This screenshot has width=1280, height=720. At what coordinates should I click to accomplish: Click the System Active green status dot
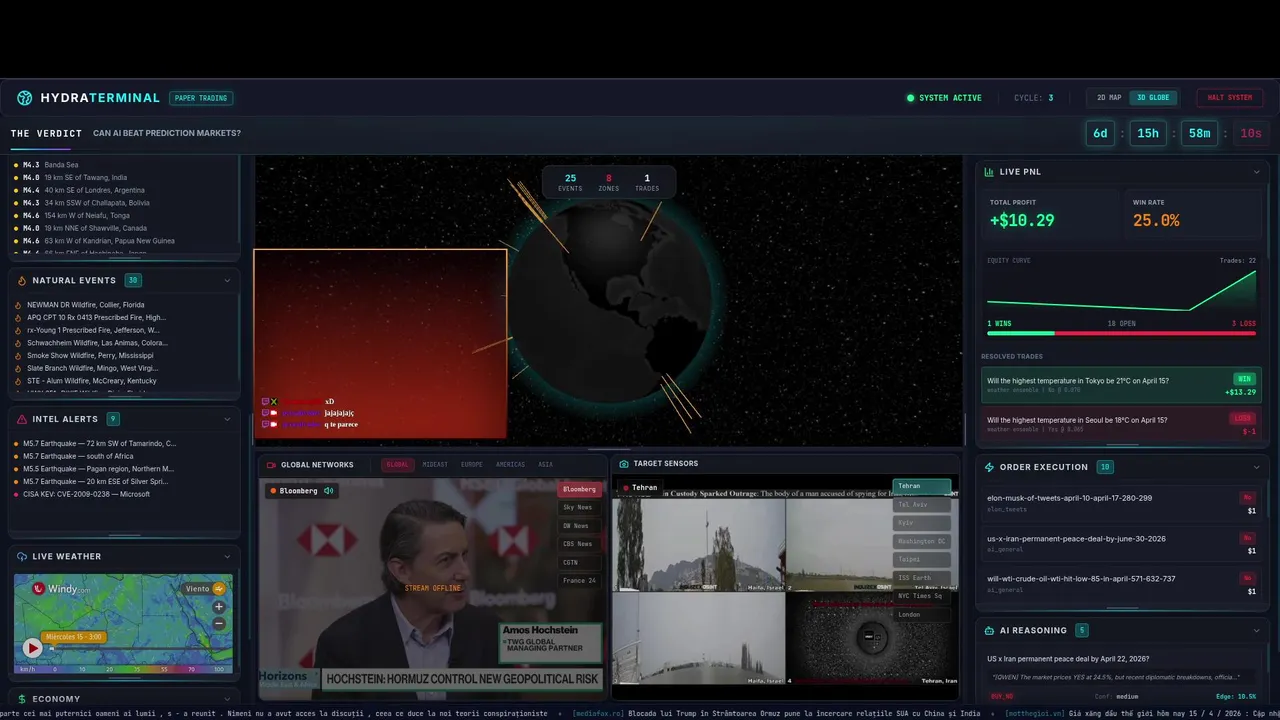(x=910, y=98)
